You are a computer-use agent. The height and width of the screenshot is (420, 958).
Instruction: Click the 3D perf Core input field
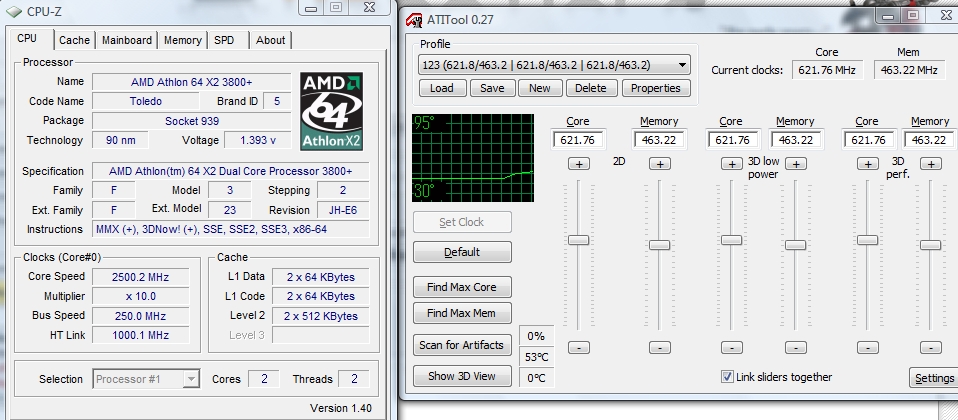[x=869, y=140]
